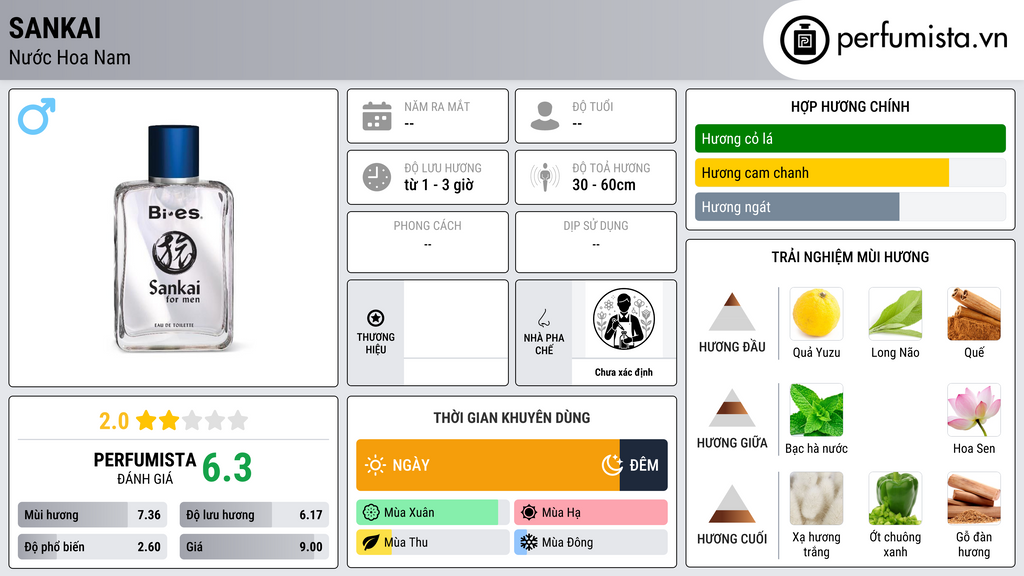Viewport: 1024px width, 576px height.
Task: Select the Hoa Sen lotus image
Action: (974, 410)
